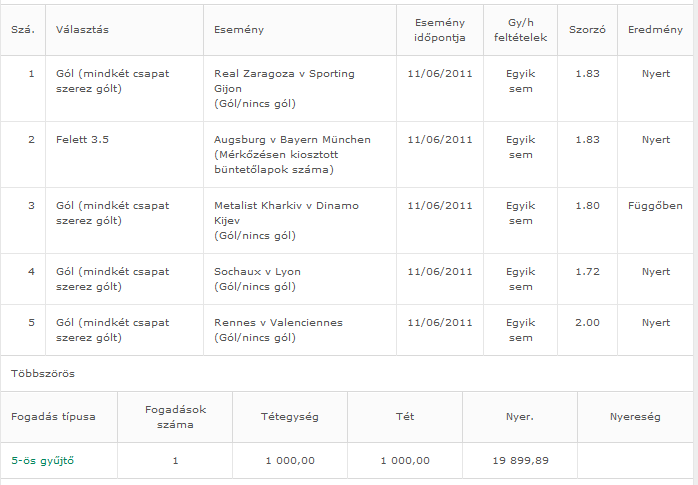Image resolution: width=698 pixels, height=485 pixels.
Task: Click the 2.00 odds value
Action: tap(587, 323)
